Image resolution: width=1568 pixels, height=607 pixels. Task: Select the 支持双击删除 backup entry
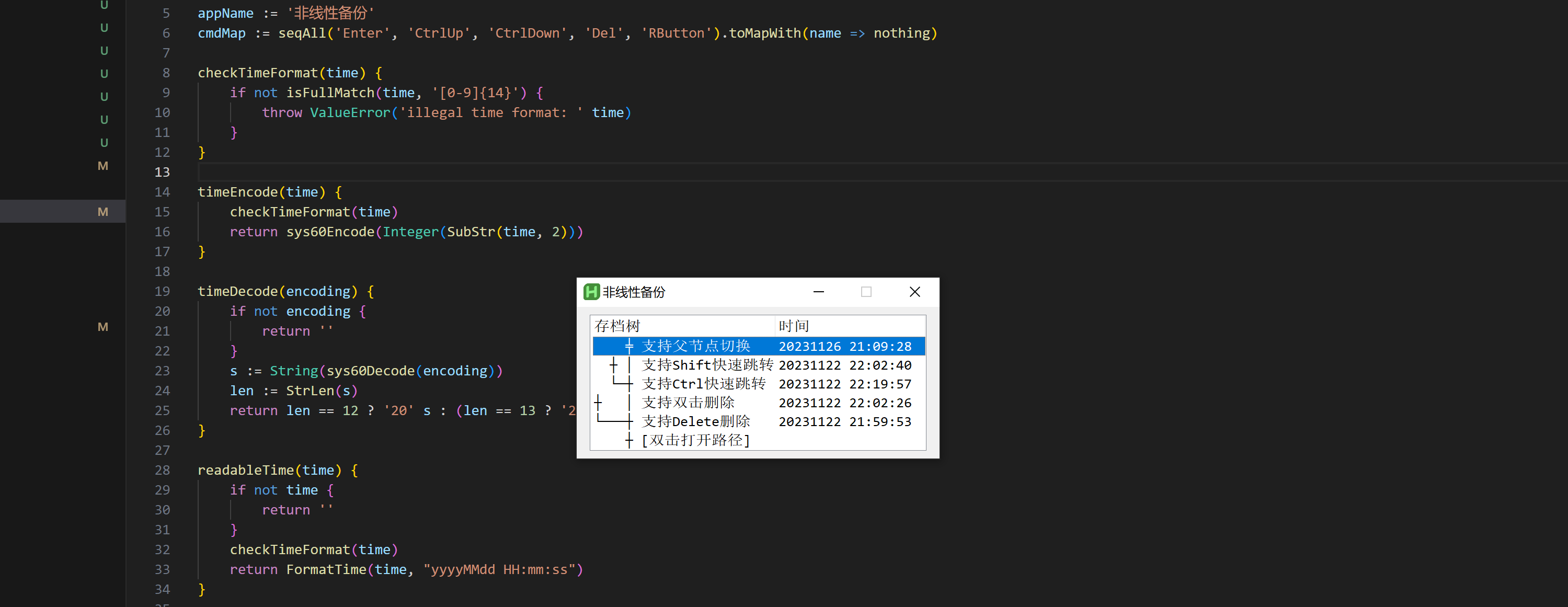(688, 403)
